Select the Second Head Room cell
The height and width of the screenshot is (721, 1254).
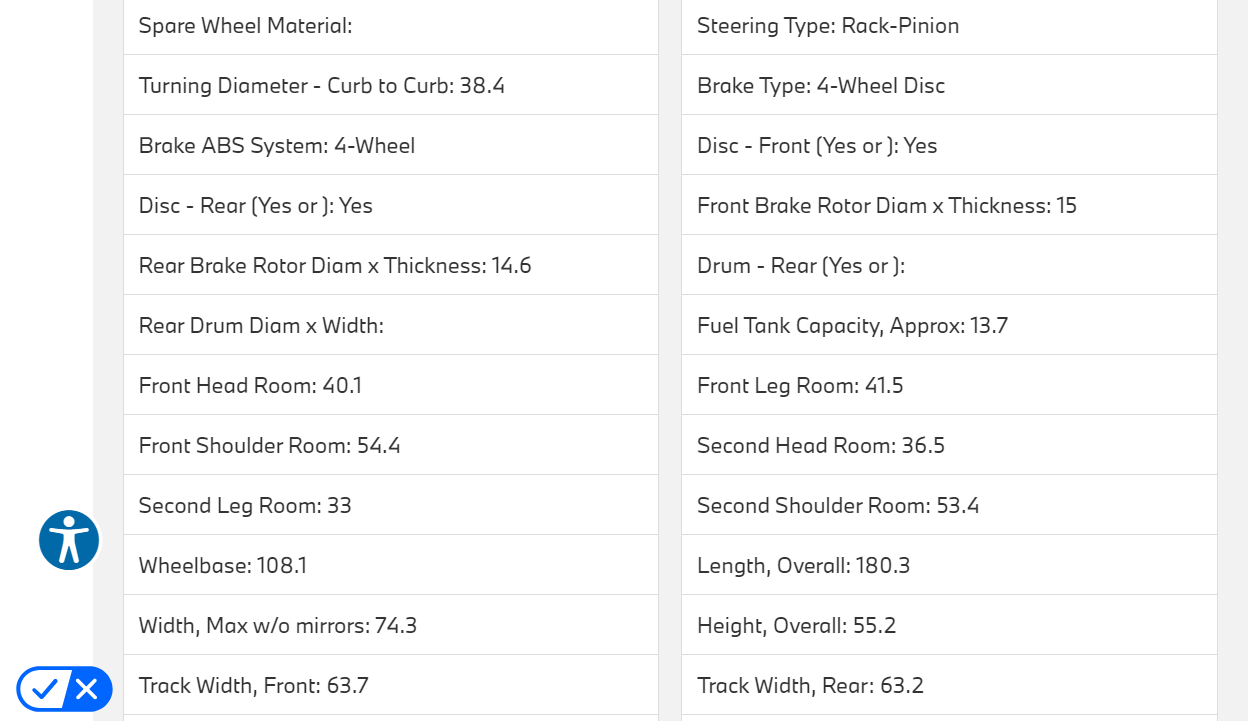pyautogui.click(x=821, y=446)
